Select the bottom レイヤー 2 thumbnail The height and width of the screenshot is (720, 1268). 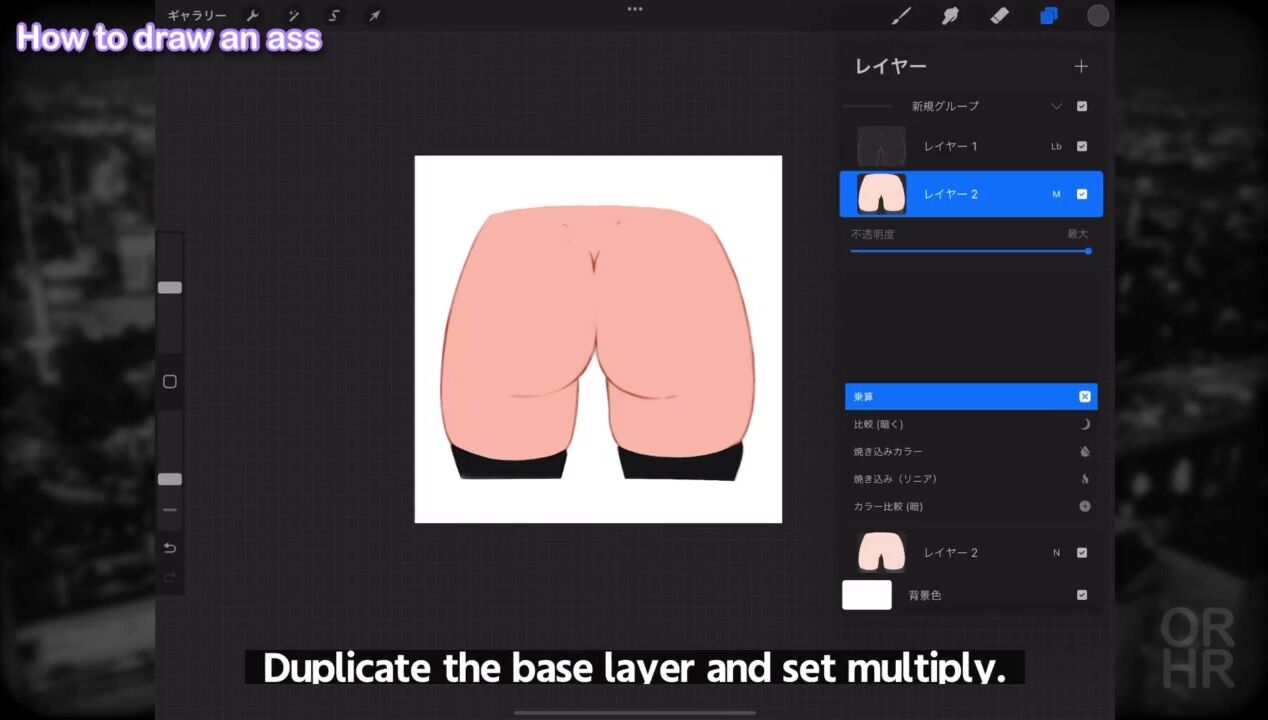881,552
